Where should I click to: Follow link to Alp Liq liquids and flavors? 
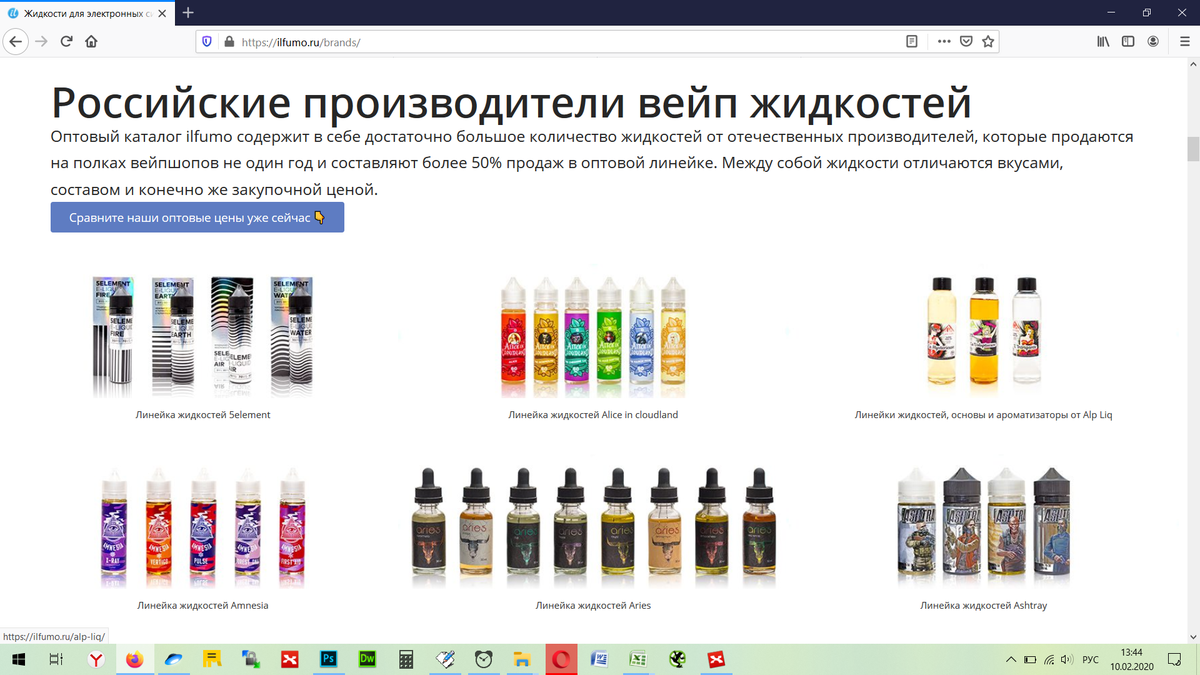click(983, 414)
